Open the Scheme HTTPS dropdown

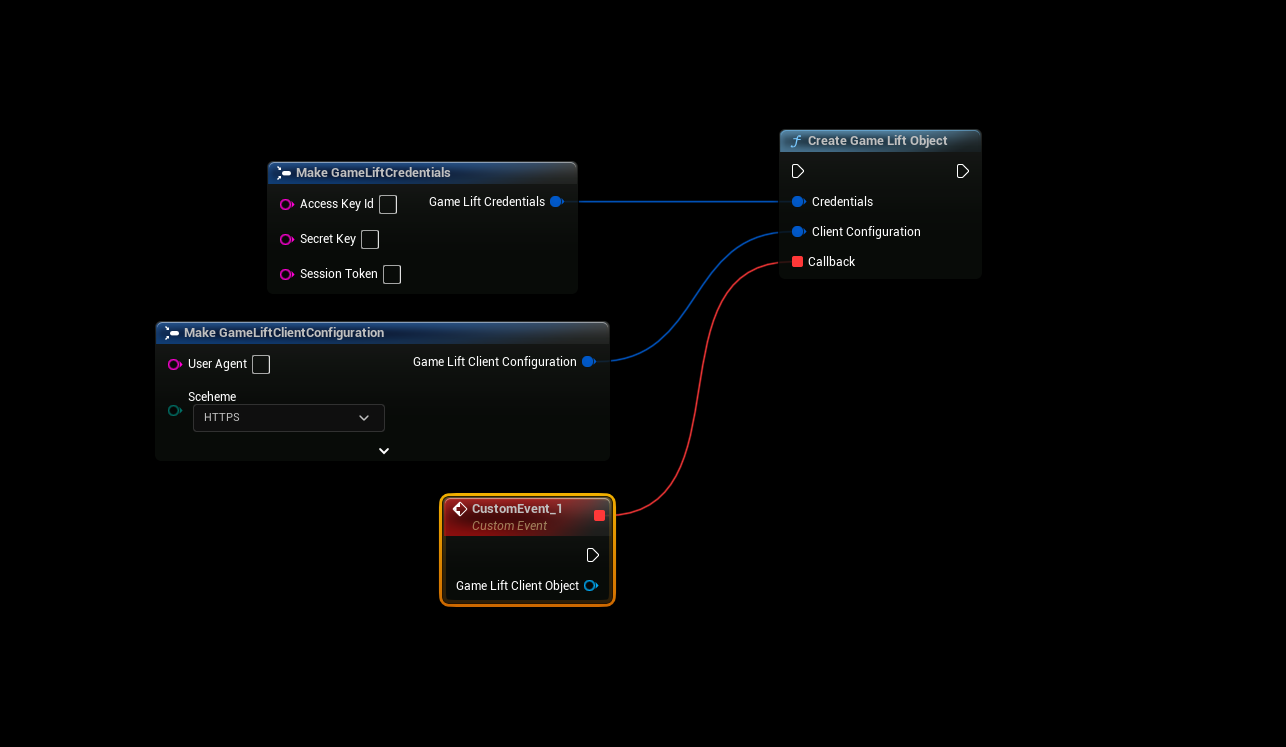[288, 418]
